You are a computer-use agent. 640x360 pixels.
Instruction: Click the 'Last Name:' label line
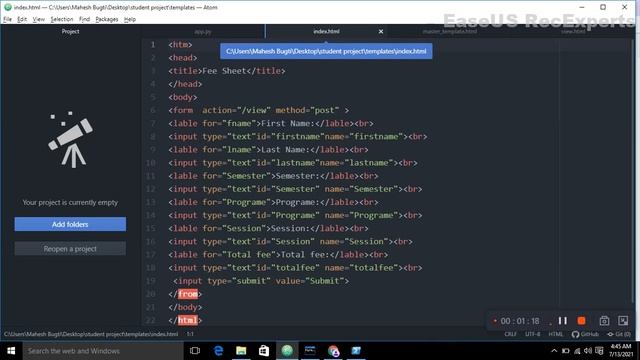[x=268, y=149]
